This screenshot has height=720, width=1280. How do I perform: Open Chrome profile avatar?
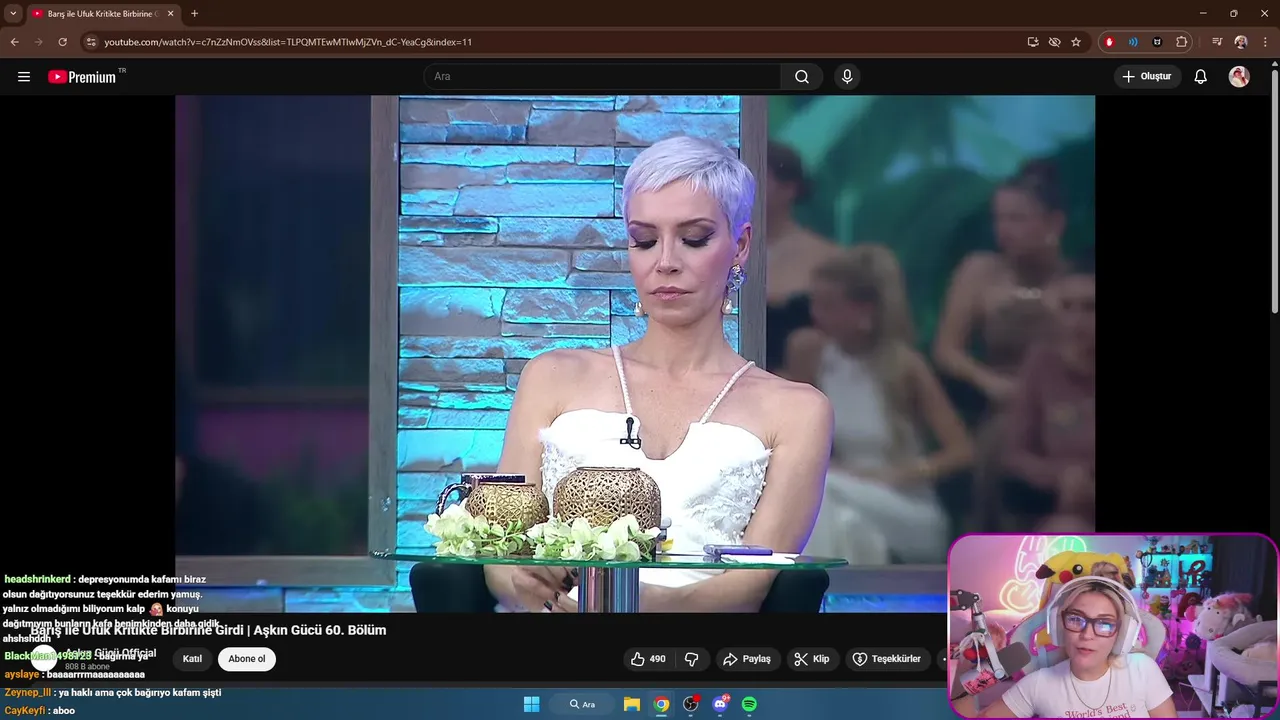coord(1241,42)
